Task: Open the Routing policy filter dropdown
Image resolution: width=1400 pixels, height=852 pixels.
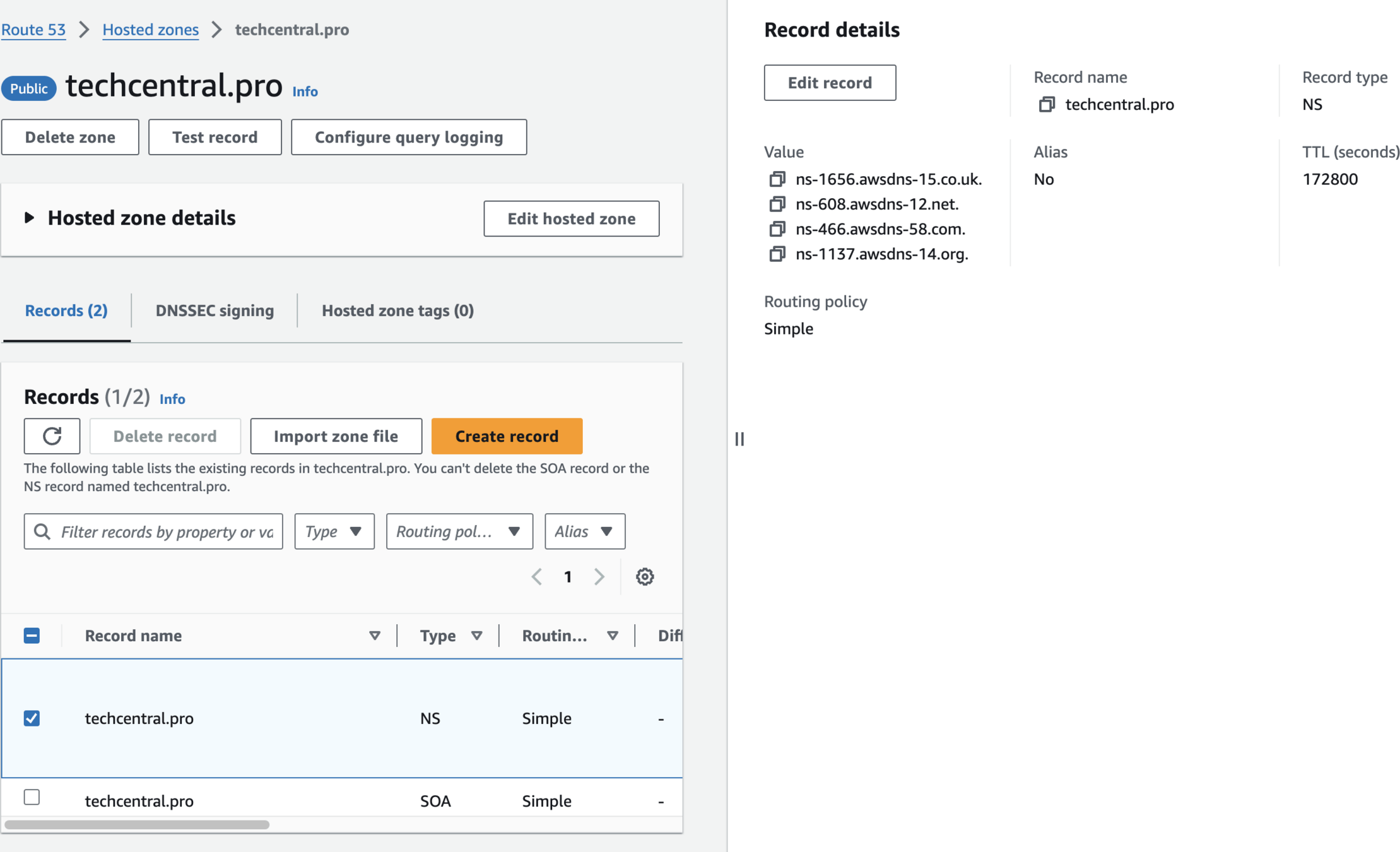Action: 459,531
